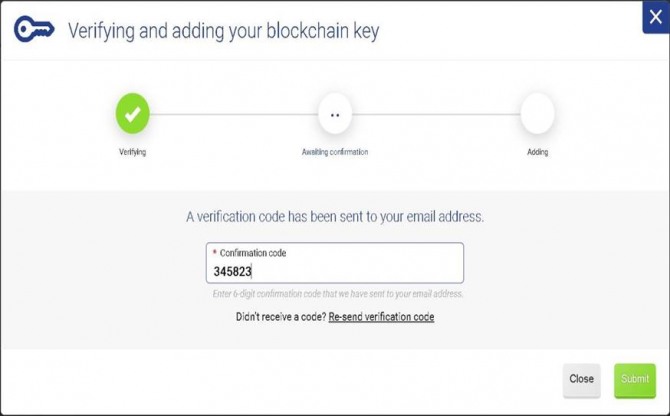Click the Awaiting confirmation step circle
The image size is (670, 416).
(x=335, y=114)
